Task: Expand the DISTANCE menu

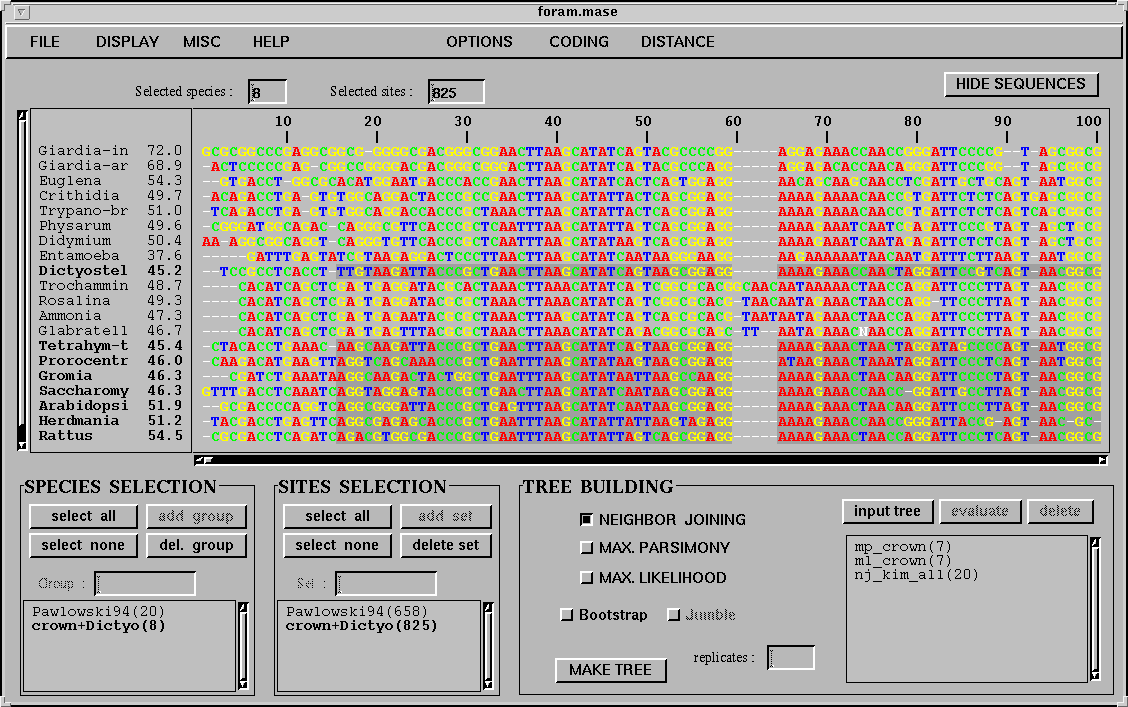Action: (x=677, y=42)
